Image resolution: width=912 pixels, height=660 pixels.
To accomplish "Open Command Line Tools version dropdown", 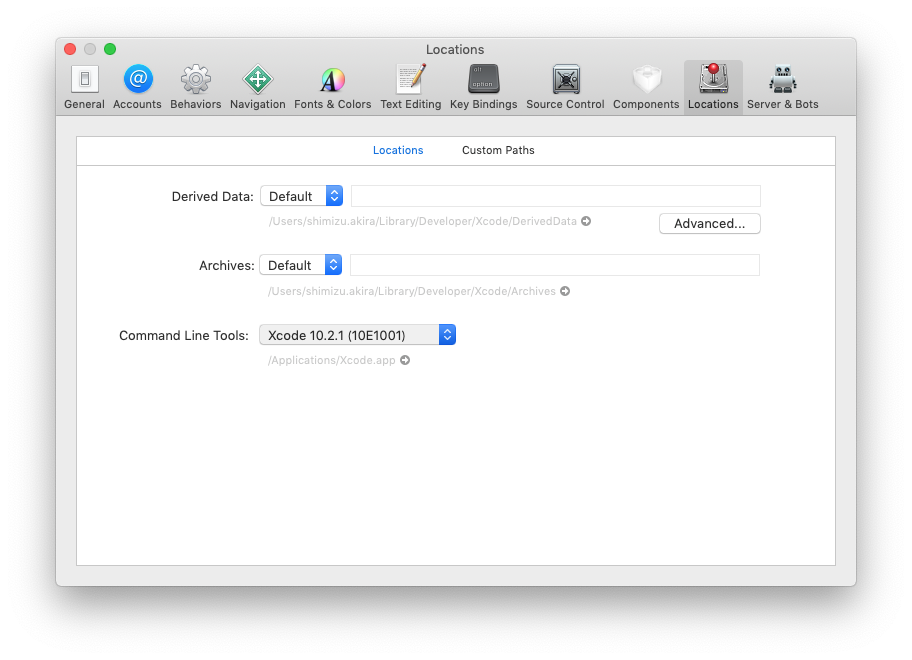I will [x=357, y=335].
